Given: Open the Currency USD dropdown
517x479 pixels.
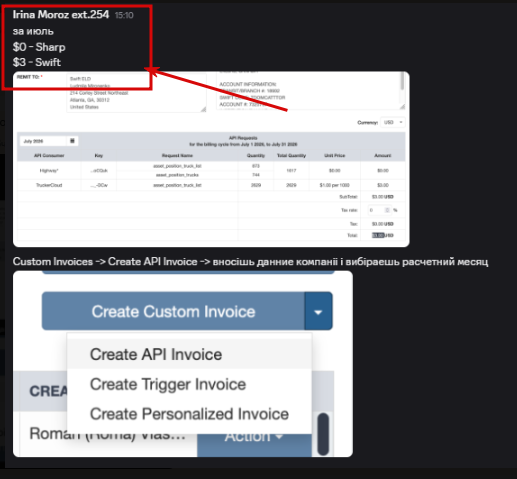Looking at the screenshot, I should (393, 122).
